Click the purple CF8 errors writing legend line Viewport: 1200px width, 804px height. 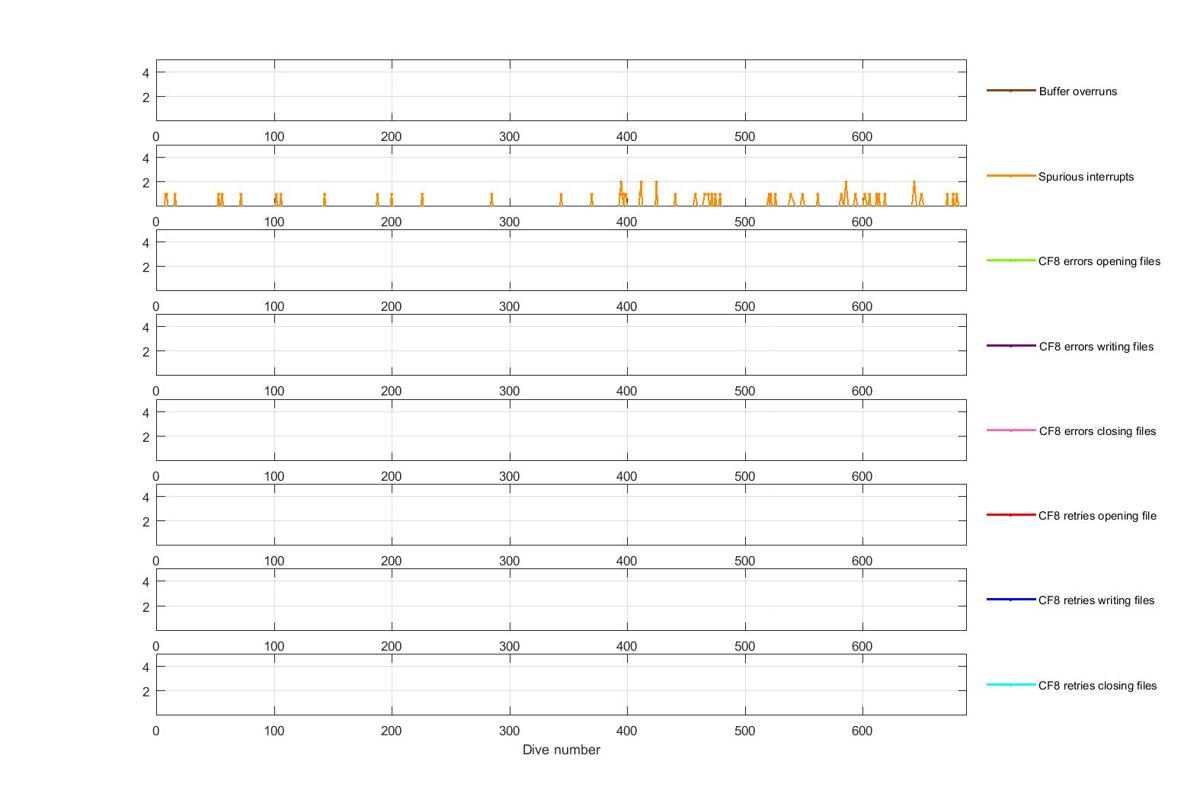(x=1011, y=346)
